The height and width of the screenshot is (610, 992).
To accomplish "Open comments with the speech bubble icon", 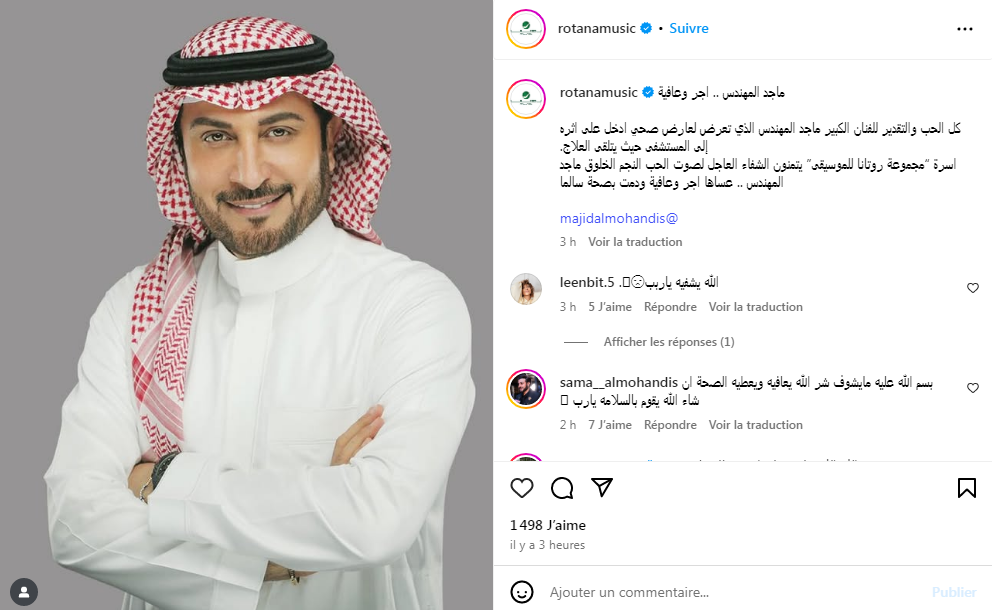I will click(x=562, y=488).
